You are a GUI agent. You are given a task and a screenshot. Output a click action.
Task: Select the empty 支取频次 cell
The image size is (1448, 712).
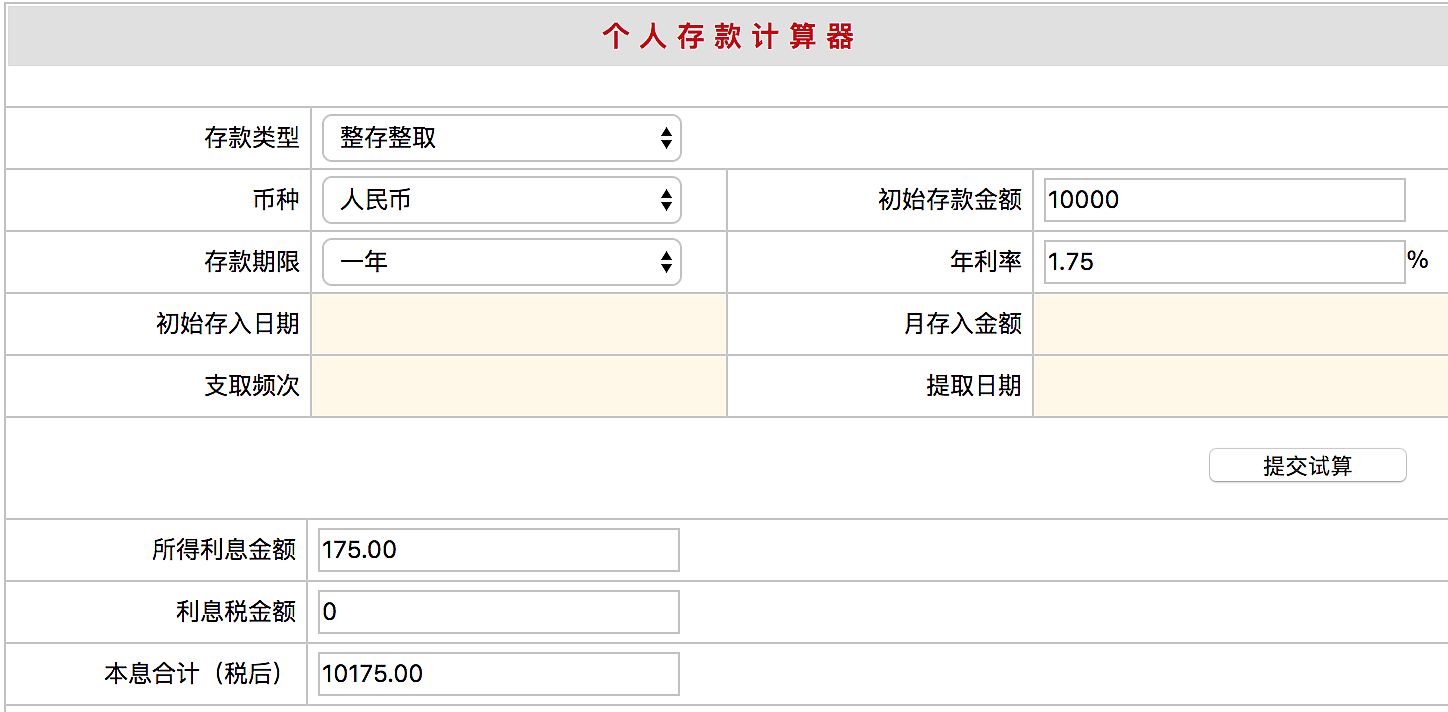coord(519,386)
